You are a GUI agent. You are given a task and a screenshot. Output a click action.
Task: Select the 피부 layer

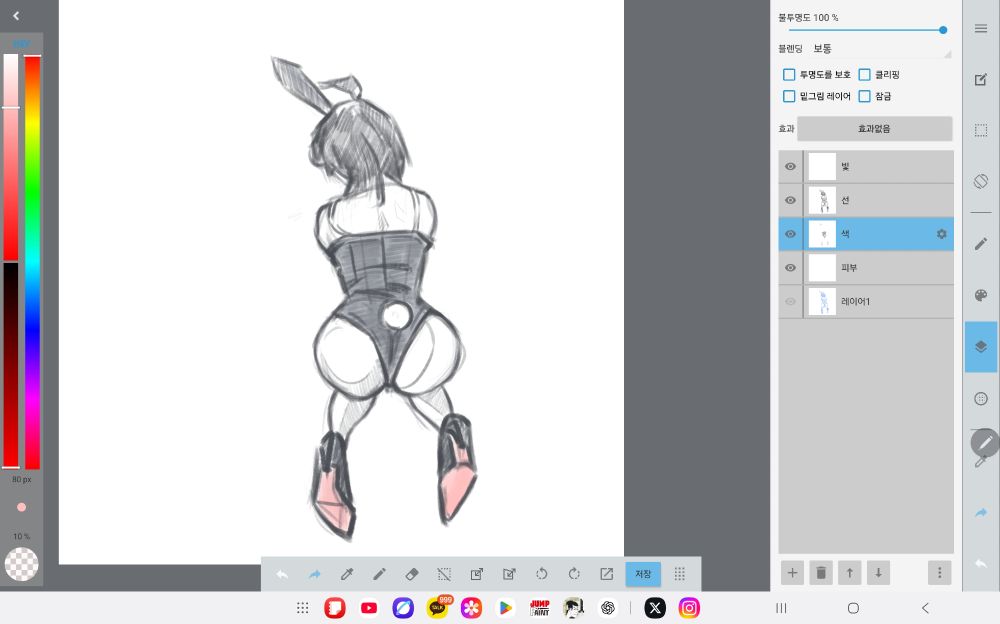pos(866,268)
